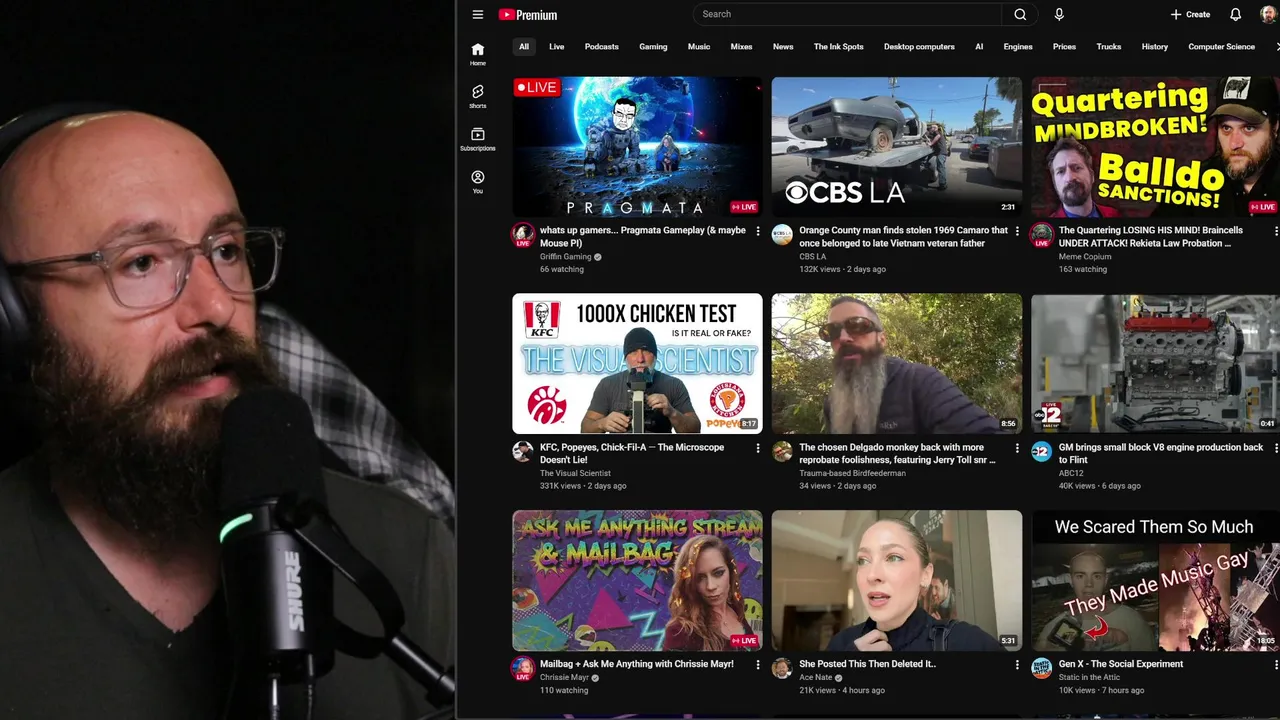Click the YouTube Premium logo
1280x720 pixels.
click(x=528, y=14)
